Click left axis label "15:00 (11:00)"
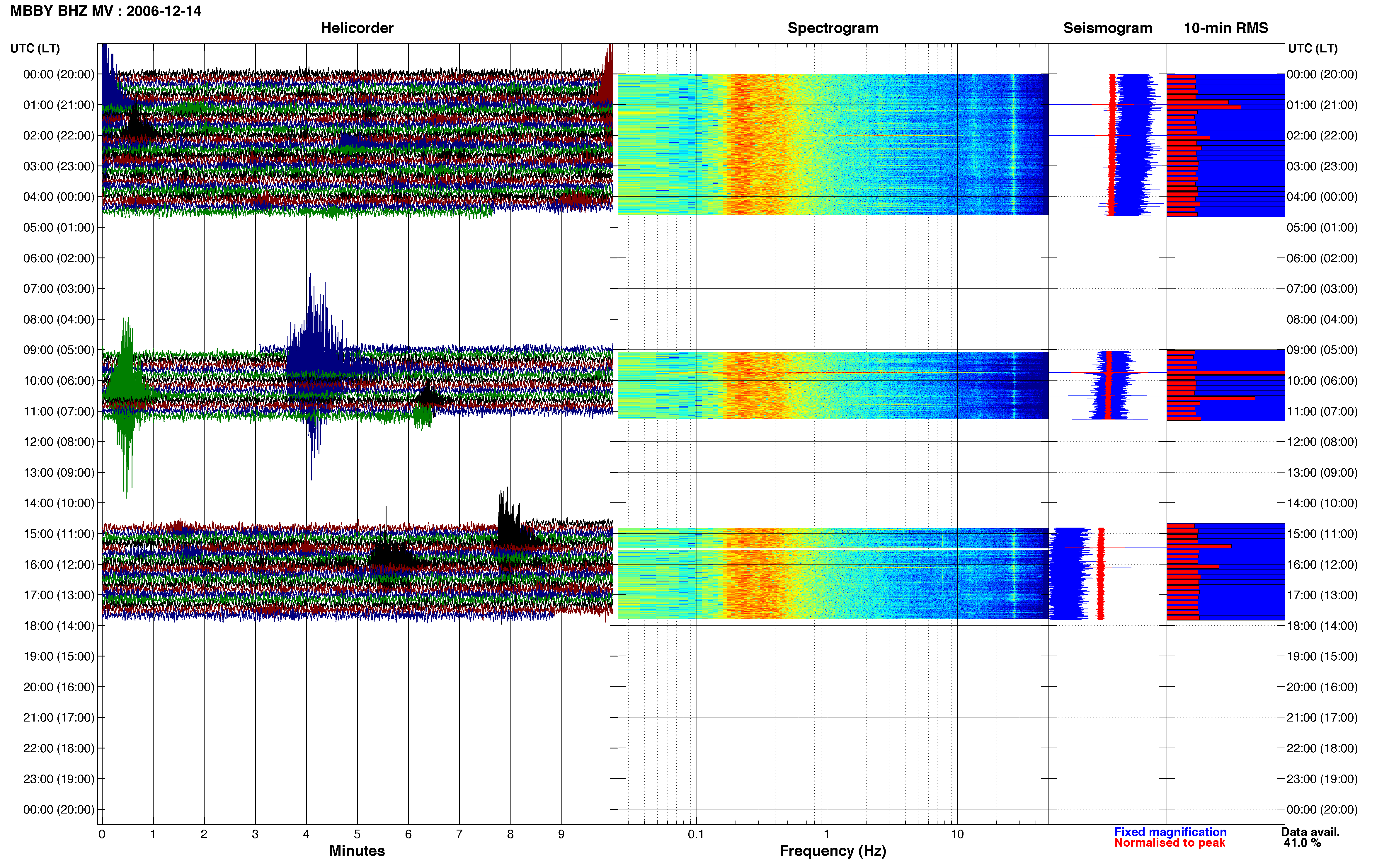 (x=59, y=534)
